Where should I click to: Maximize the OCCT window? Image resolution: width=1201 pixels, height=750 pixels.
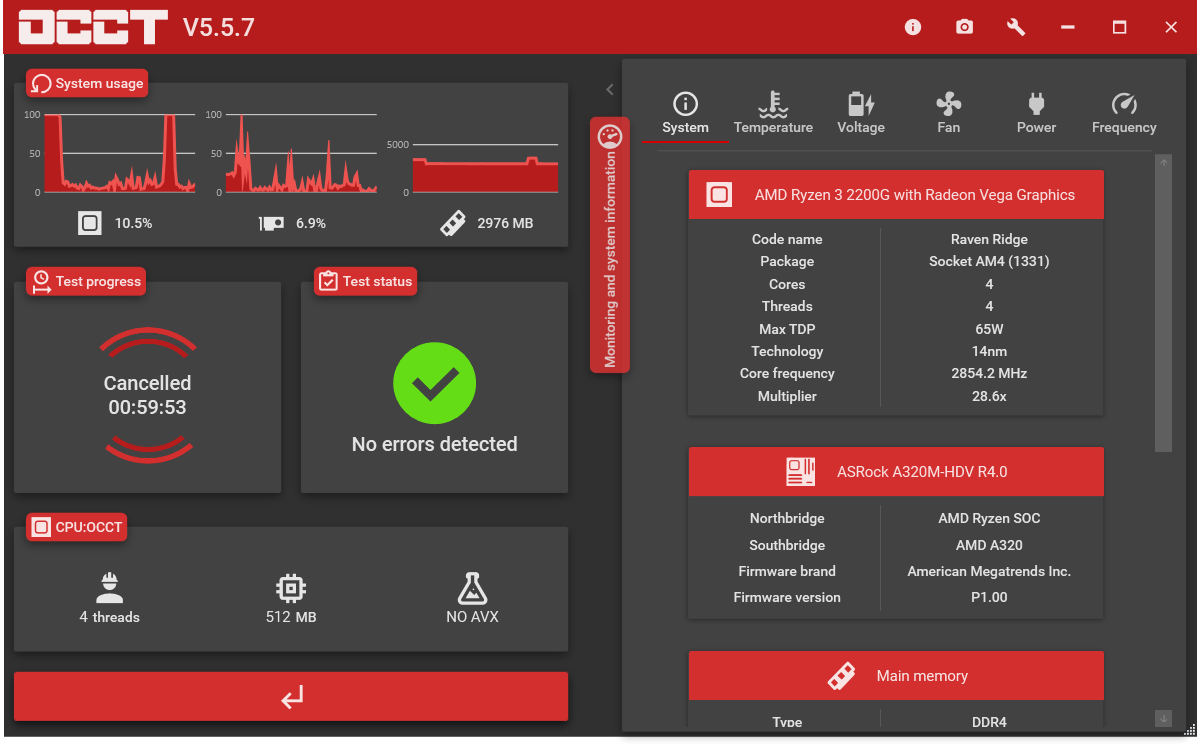(1120, 27)
